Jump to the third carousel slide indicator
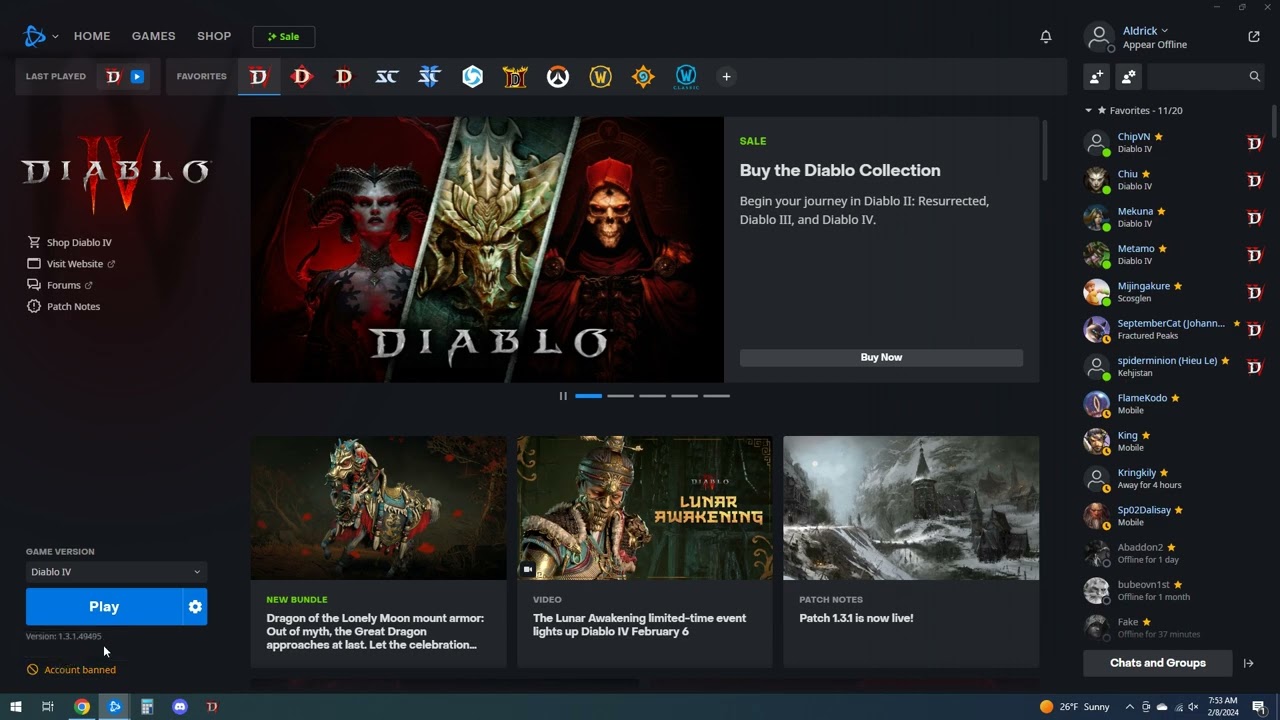This screenshot has width=1280, height=720. click(652, 396)
